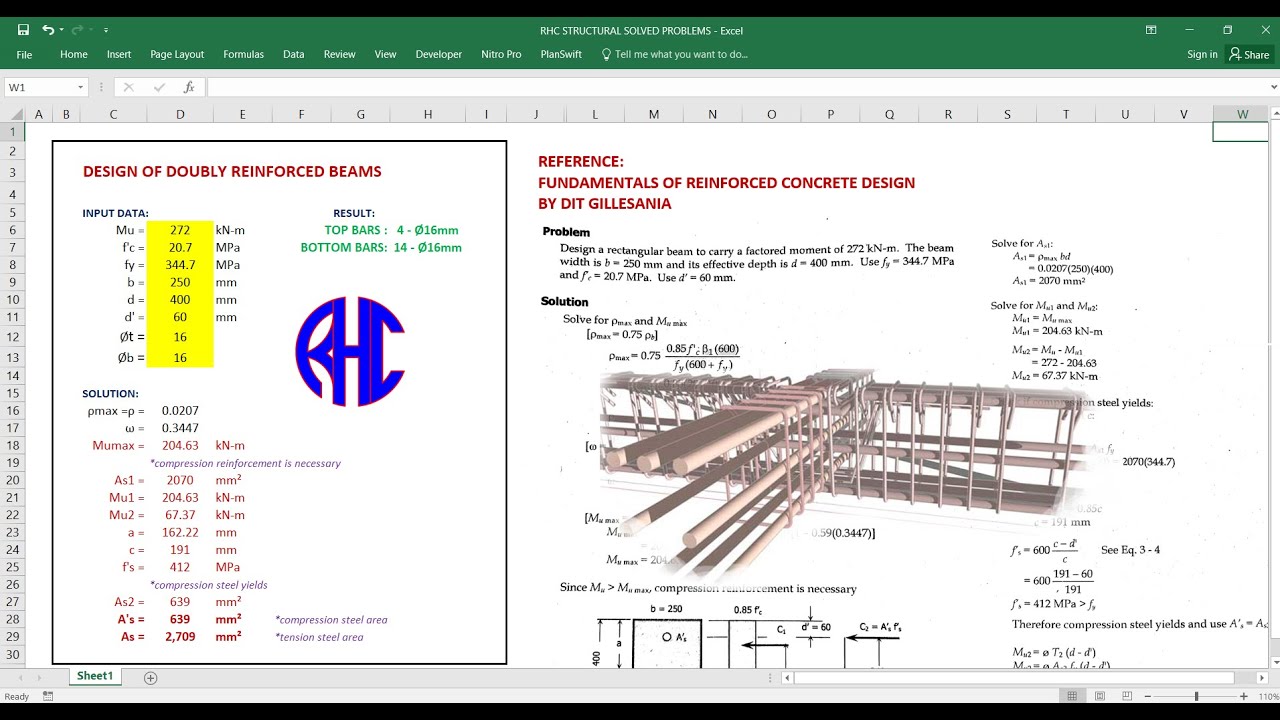Screen dimensions: 1280x720
Task: Click the Insert Function fx icon
Action: [189, 87]
